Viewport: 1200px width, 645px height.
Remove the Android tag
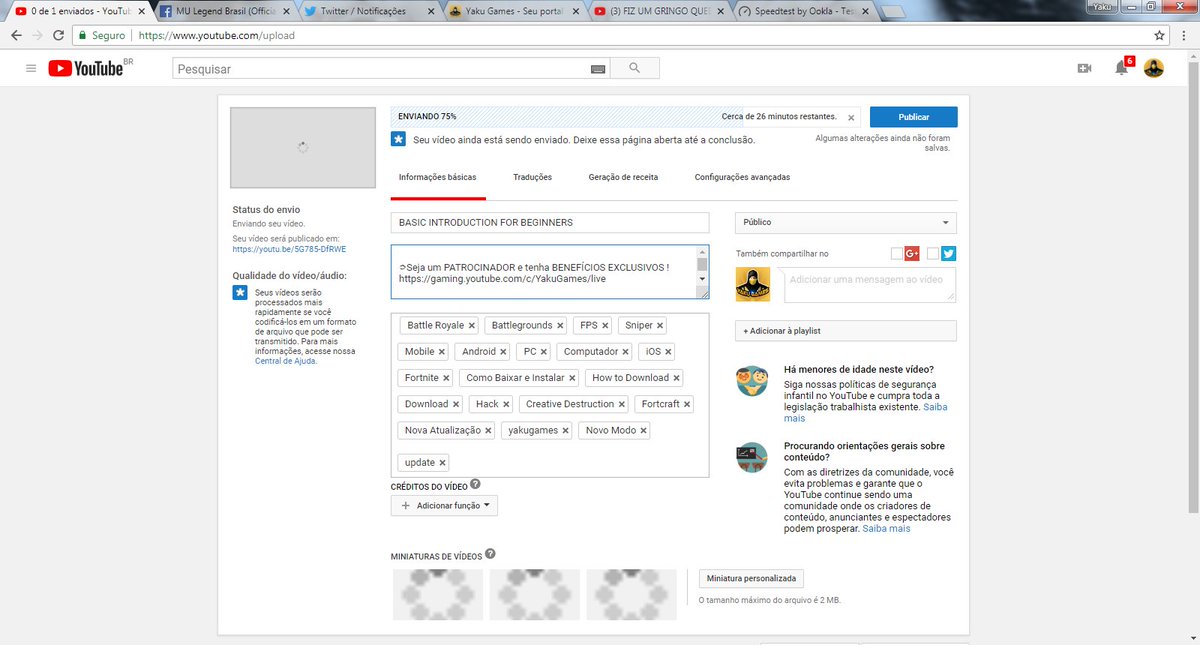click(503, 352)
